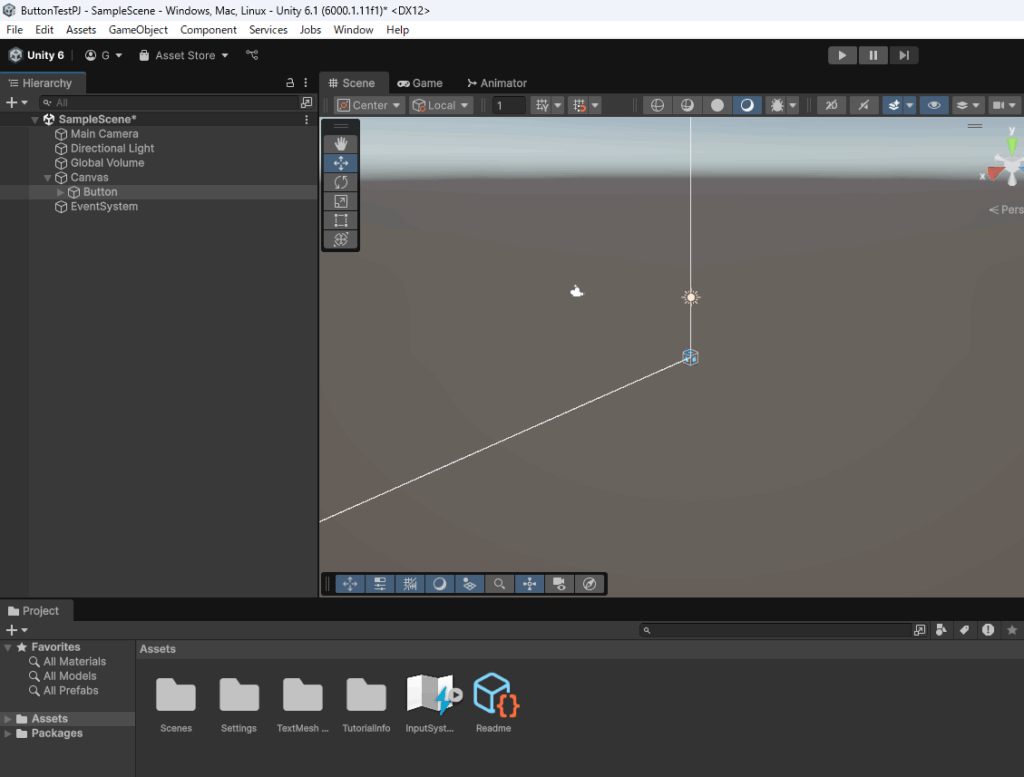Viewport: 1024px width, 777px height.
Task: Toggle the Grid and Snap overlay button
Action: [410, 584]
